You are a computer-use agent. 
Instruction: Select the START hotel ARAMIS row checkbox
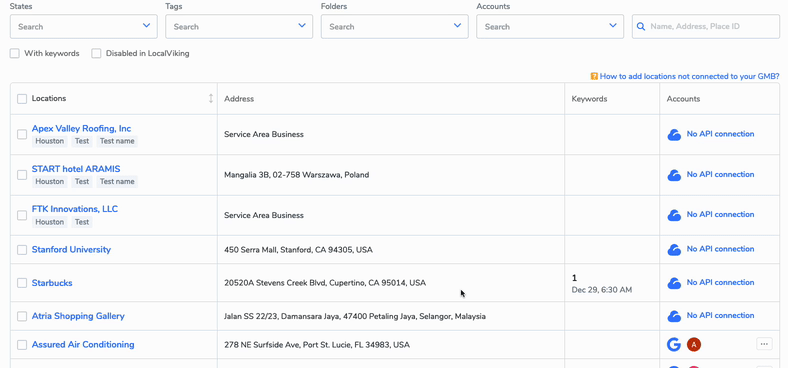(22, 175)
